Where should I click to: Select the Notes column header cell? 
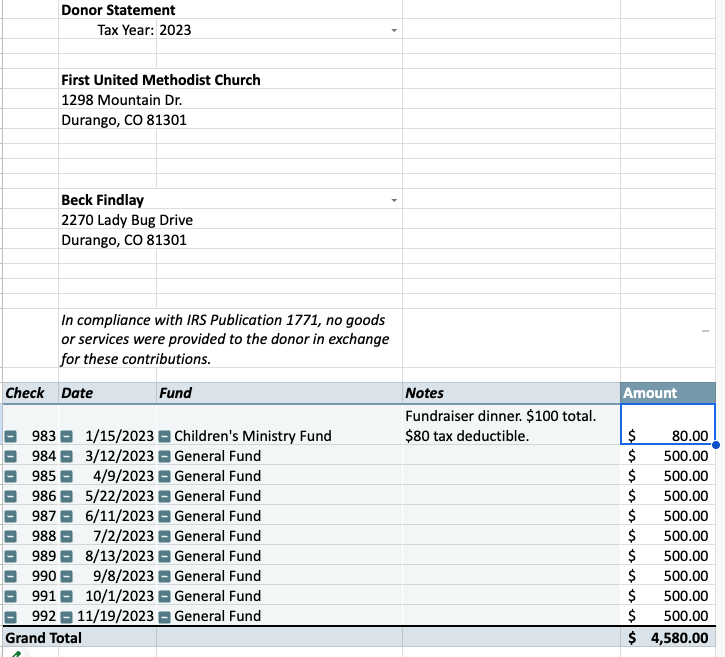tap(509, 393)
